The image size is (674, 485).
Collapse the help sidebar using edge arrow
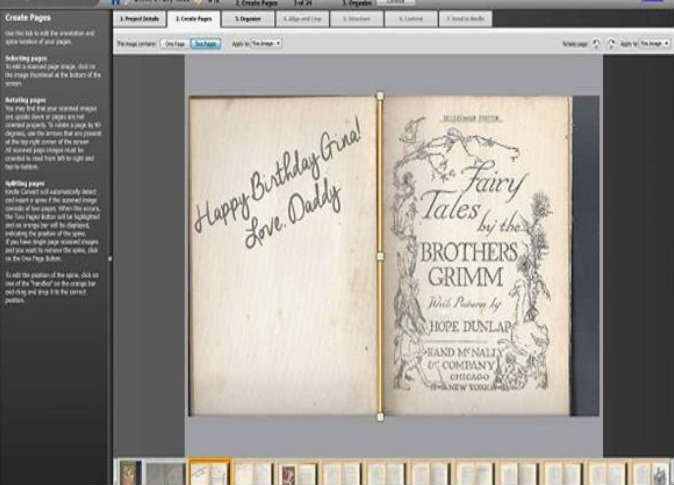tap(110, 258)
